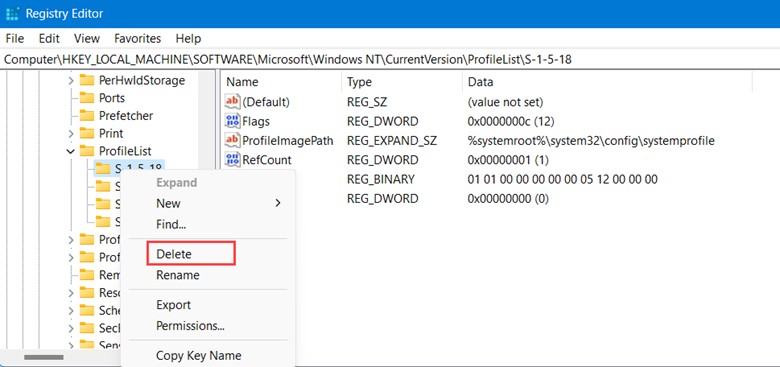Select the Flags value name
This screenshot has height=367, width=780.
click(x=256, y=121)
